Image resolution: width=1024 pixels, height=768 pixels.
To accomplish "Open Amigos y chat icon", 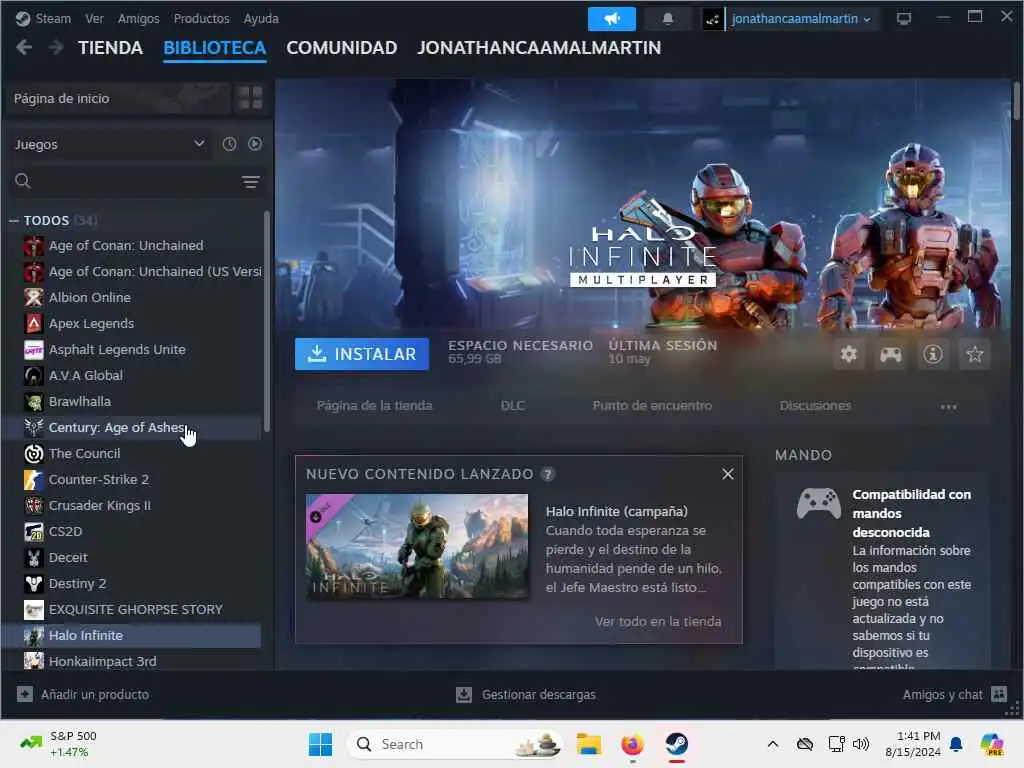I will (999, 694).
